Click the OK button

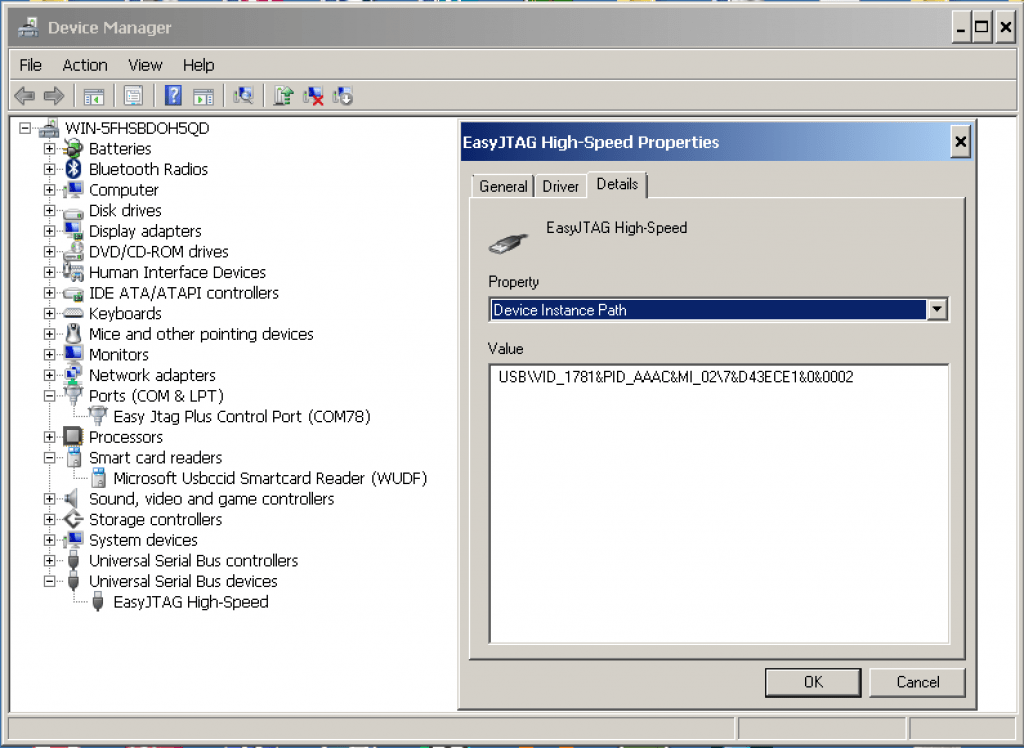click(x=812, y=682)
